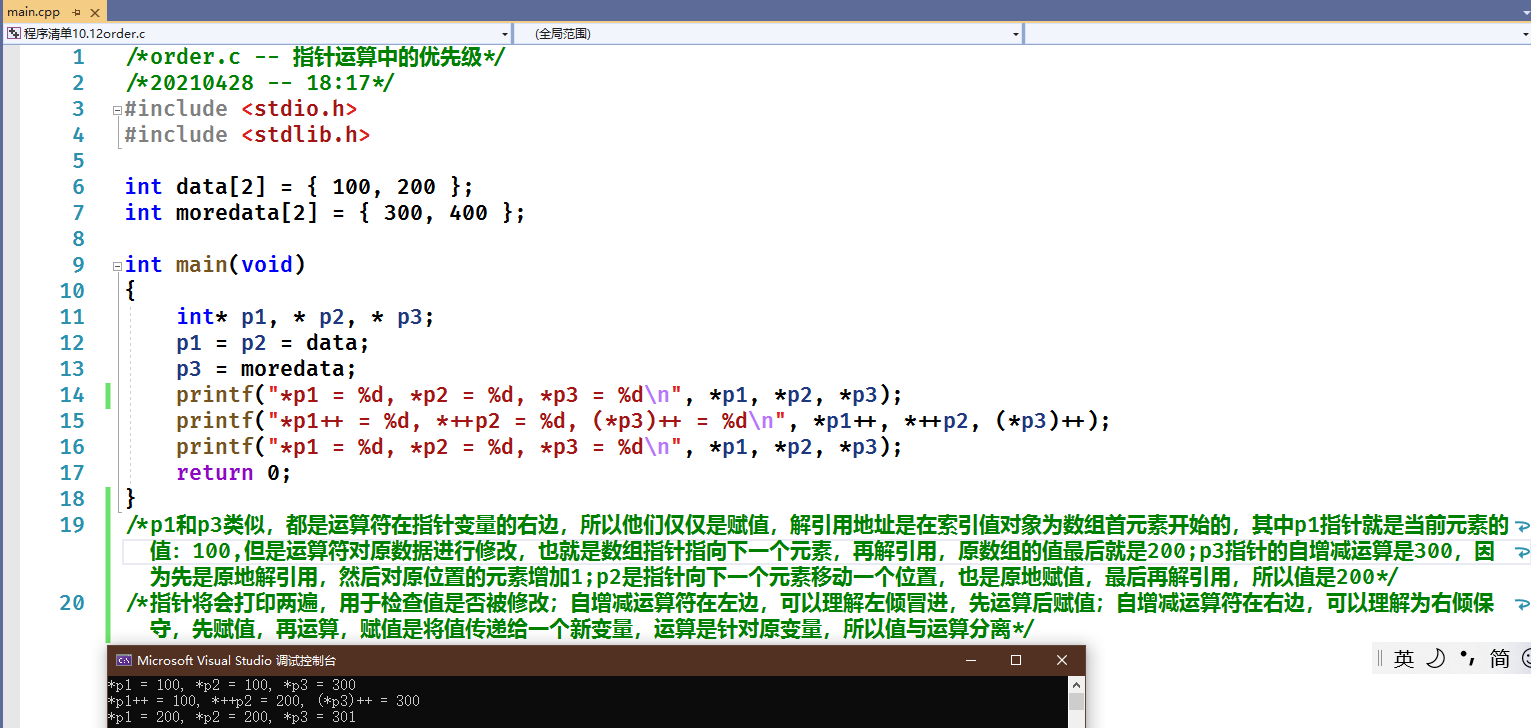Click <stdio.h> in the include line

pos(299,109)
